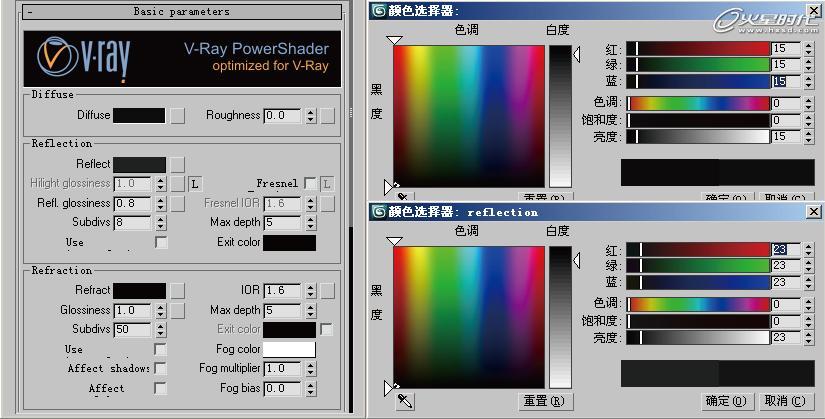Click the 重置(R) reset button in reflection selector
Image resolution: width=825 pixels, height=419 pixels.
(545, 401)
